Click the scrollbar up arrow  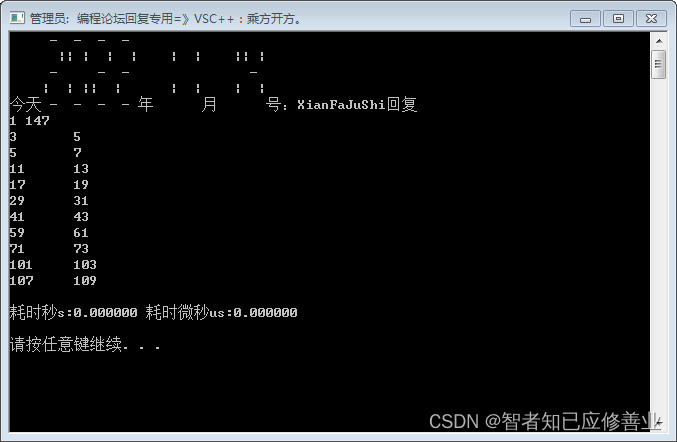point(659,41)
